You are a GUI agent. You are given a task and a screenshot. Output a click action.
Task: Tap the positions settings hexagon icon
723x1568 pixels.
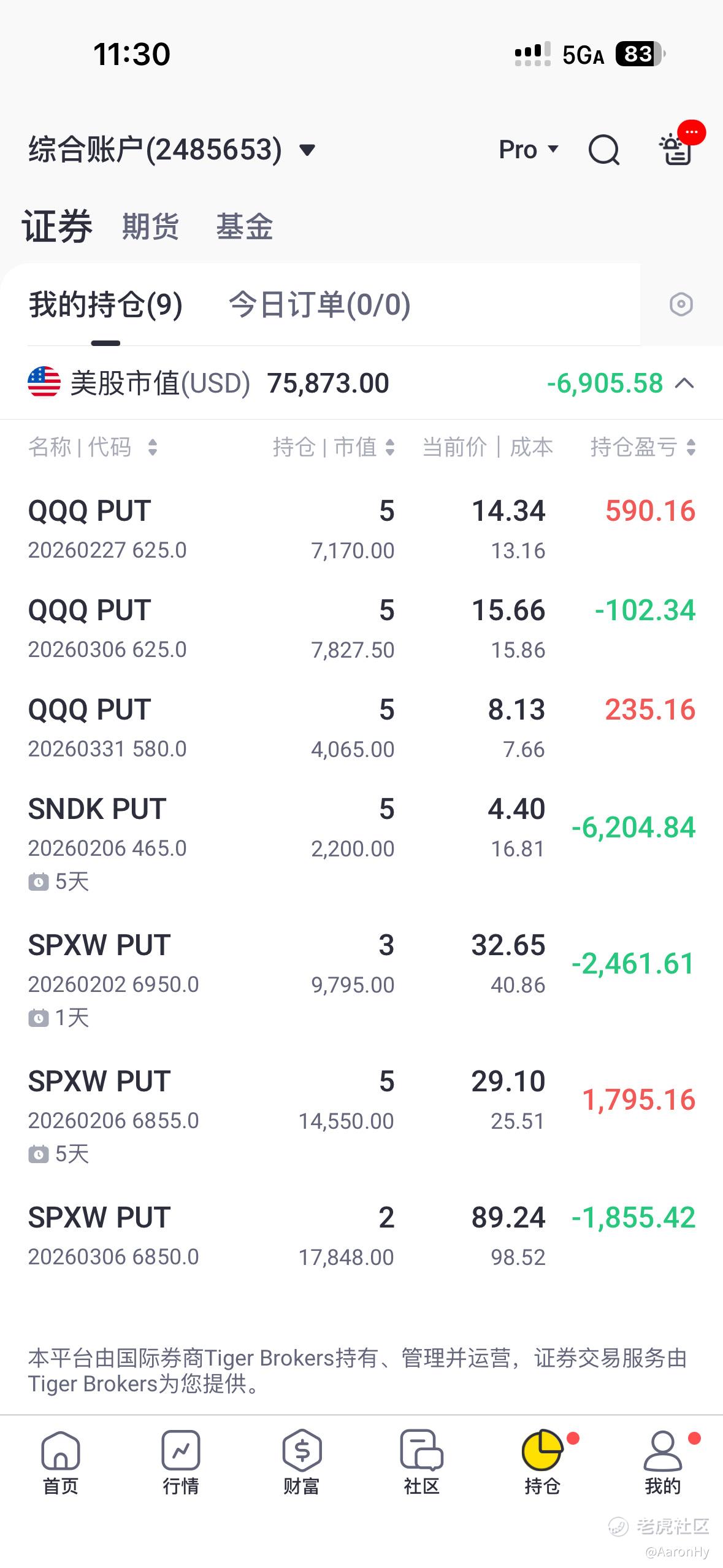[681, 304]
